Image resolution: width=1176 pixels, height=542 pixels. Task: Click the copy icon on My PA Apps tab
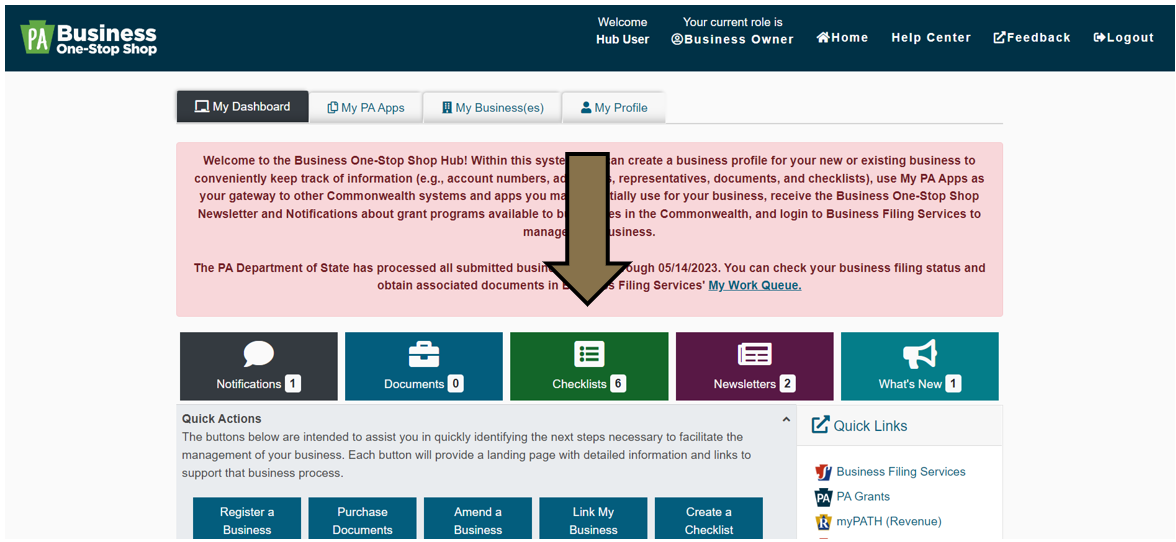333,107
